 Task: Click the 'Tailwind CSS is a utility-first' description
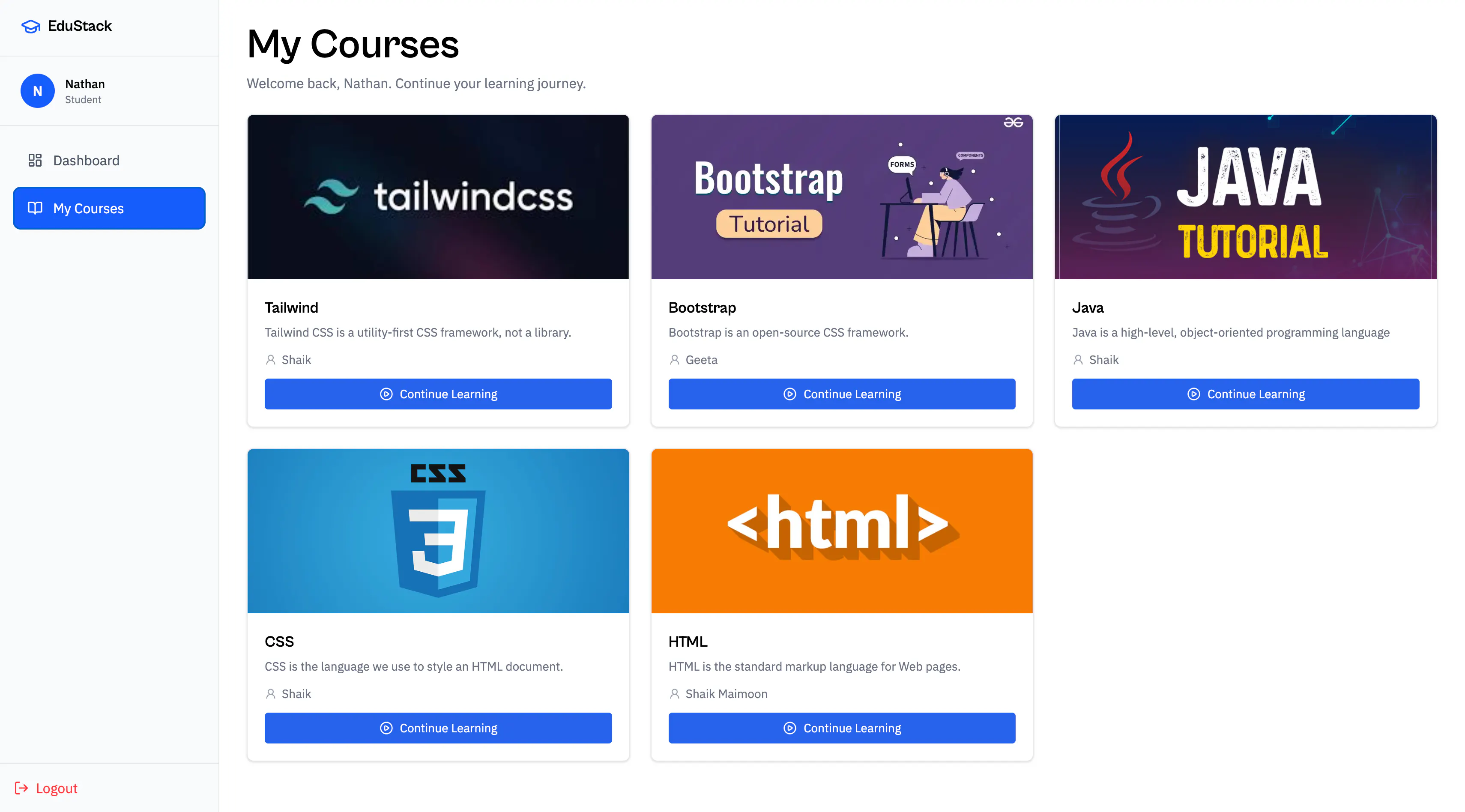[x=417, y=333]
